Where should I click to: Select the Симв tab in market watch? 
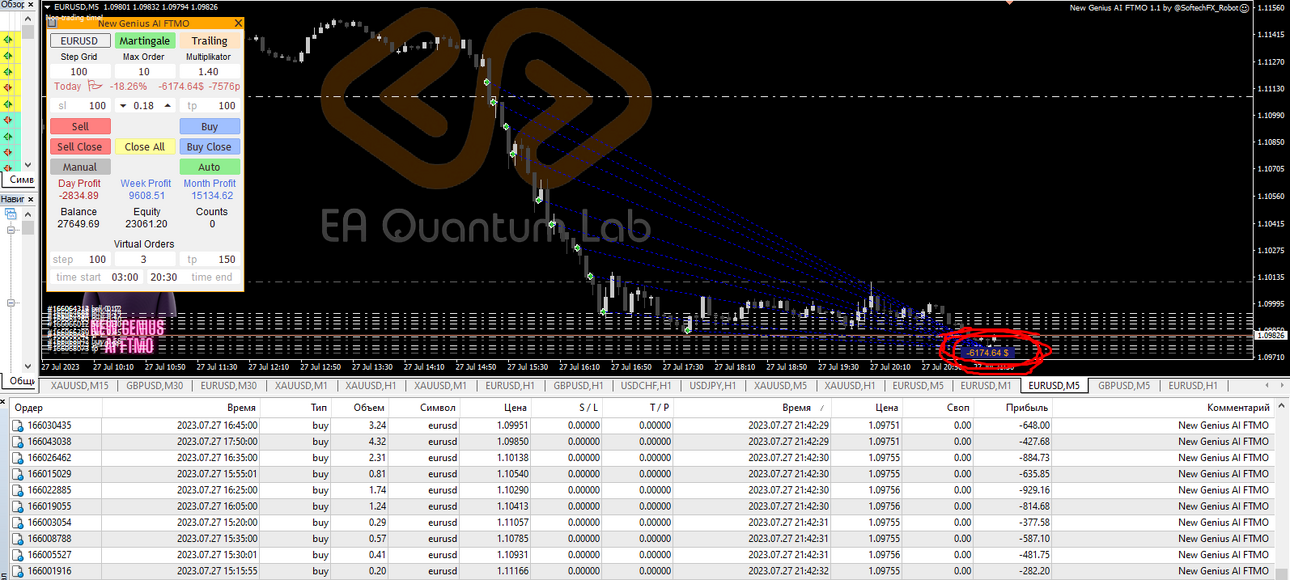(20, 180)
